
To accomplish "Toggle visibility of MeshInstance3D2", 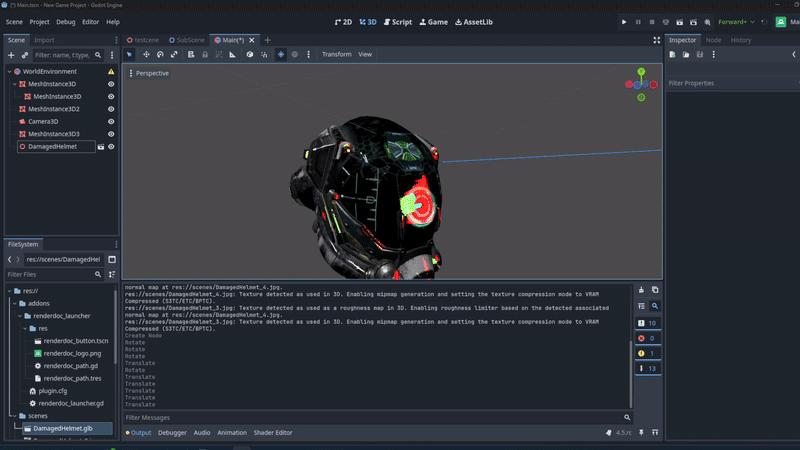I will pyautogui.click(x=111, y=109).
